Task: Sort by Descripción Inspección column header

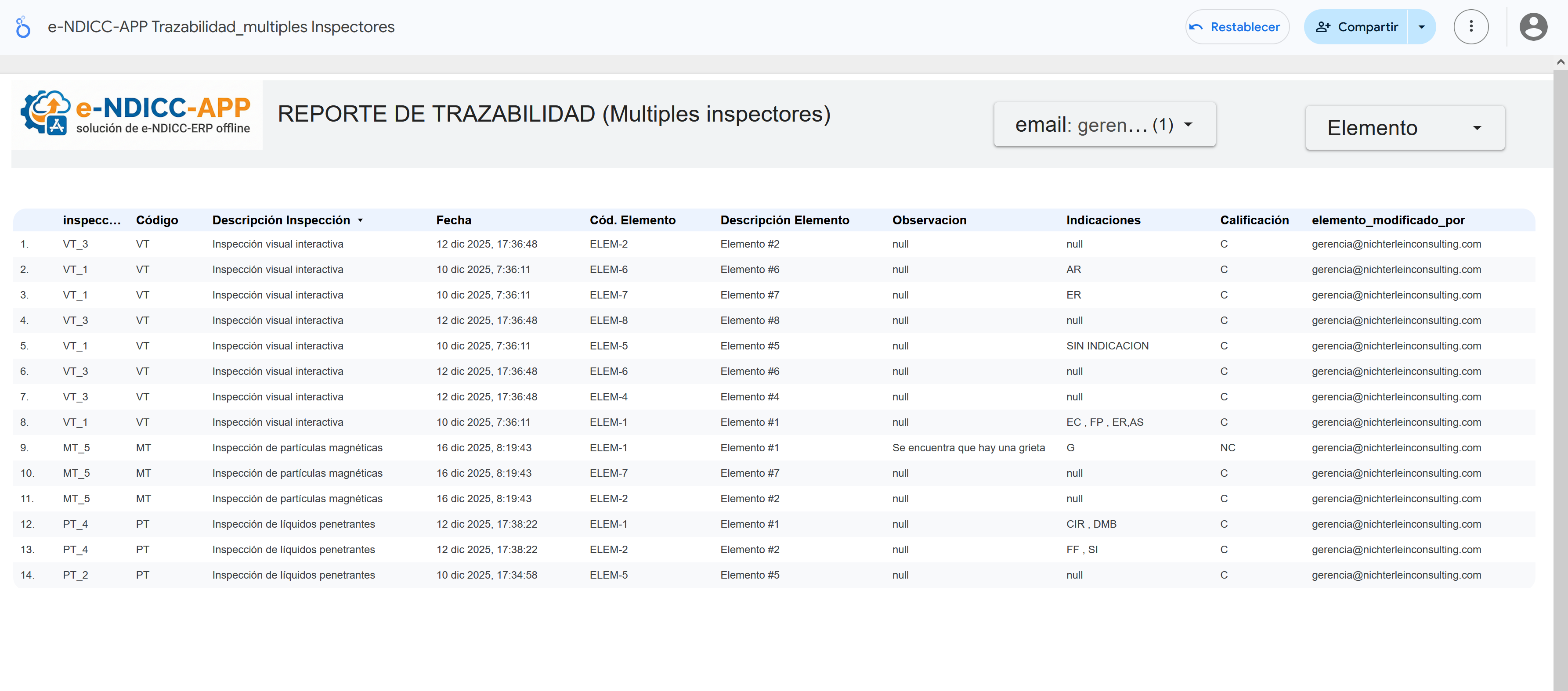Action: [281, 220]
